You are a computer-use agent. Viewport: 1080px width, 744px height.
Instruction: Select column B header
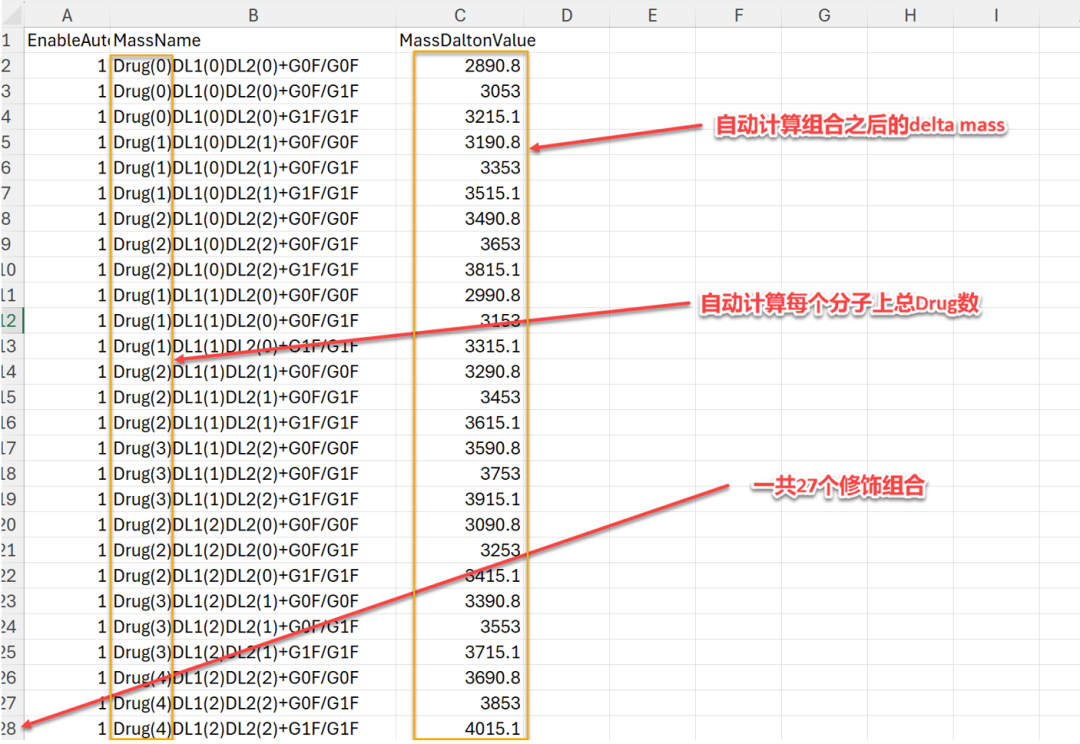click(x=253, y=15)
